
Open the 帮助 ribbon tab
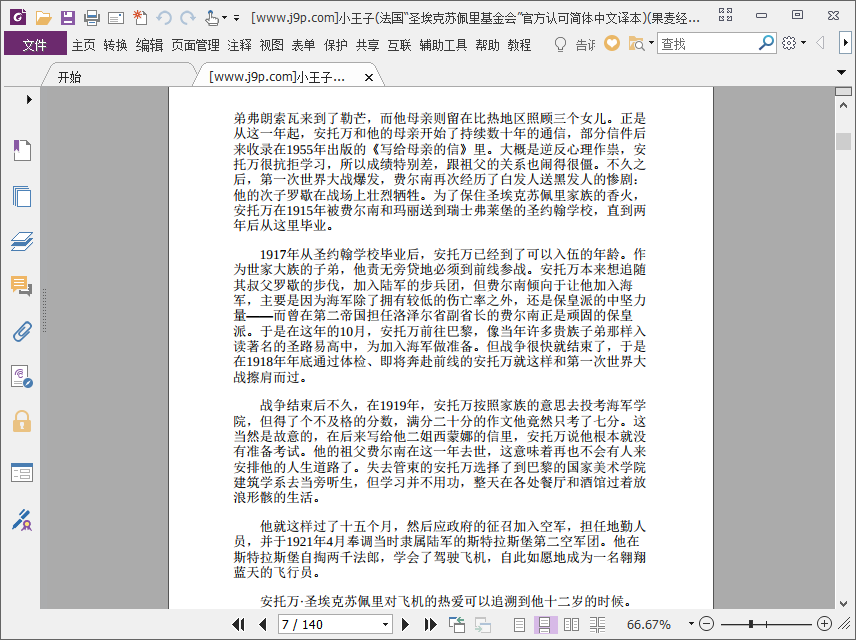tap(487, 45)
